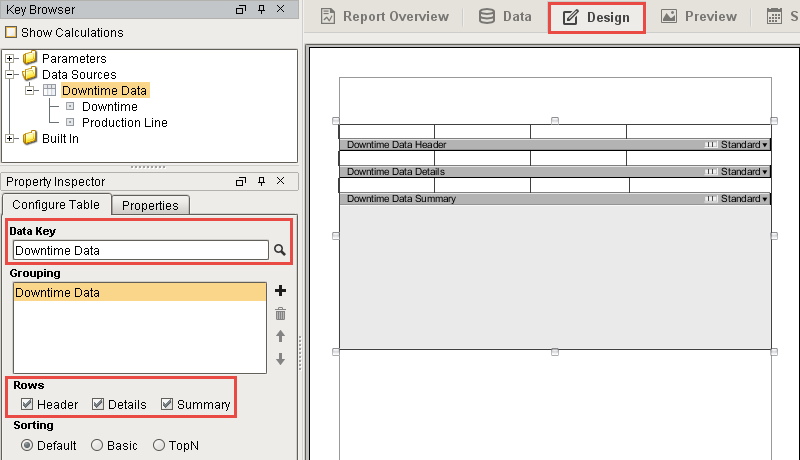Expand the Parameters folder node
800x460 pixels.
point(9,58)
